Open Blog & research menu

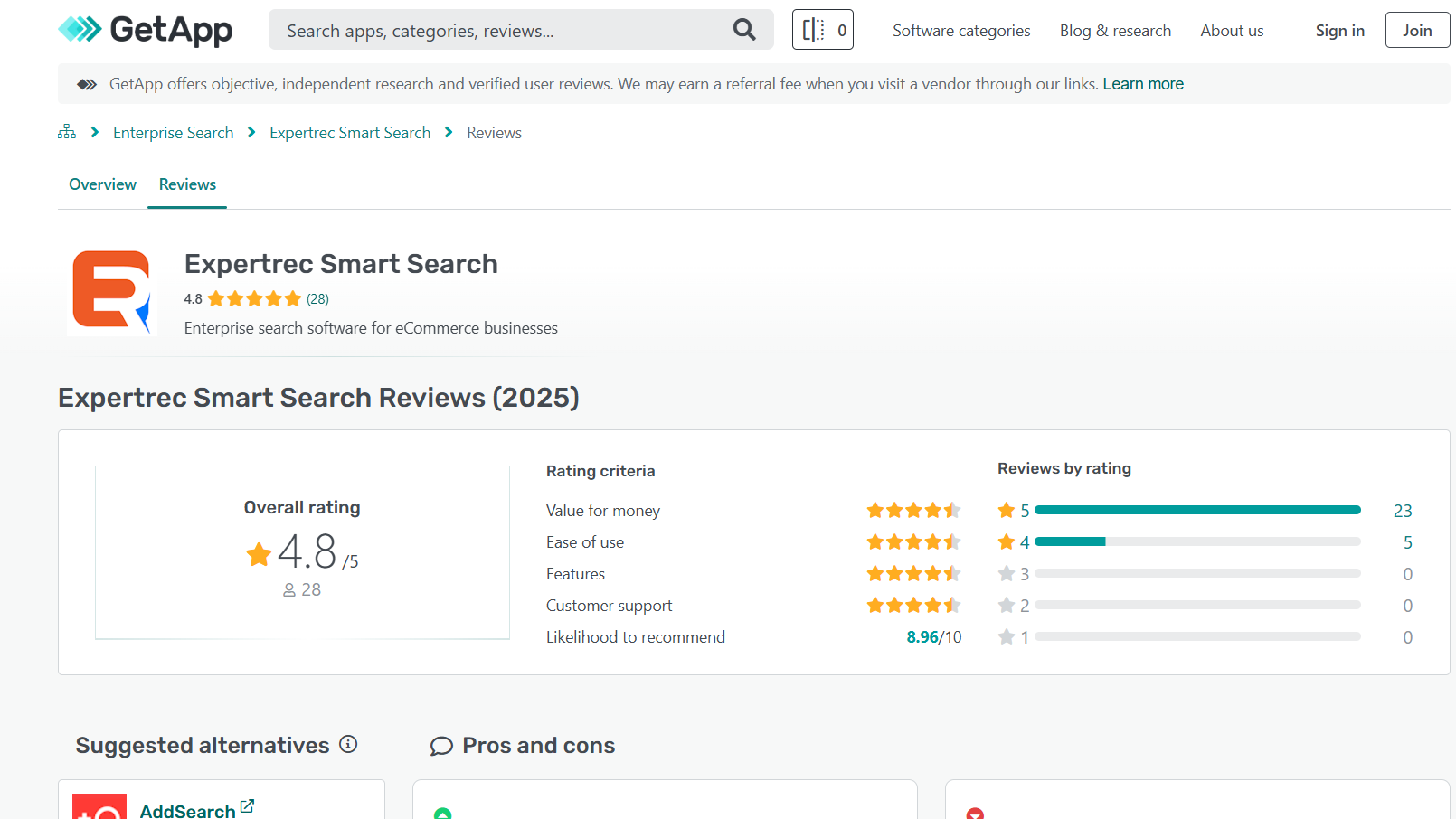1114,31
